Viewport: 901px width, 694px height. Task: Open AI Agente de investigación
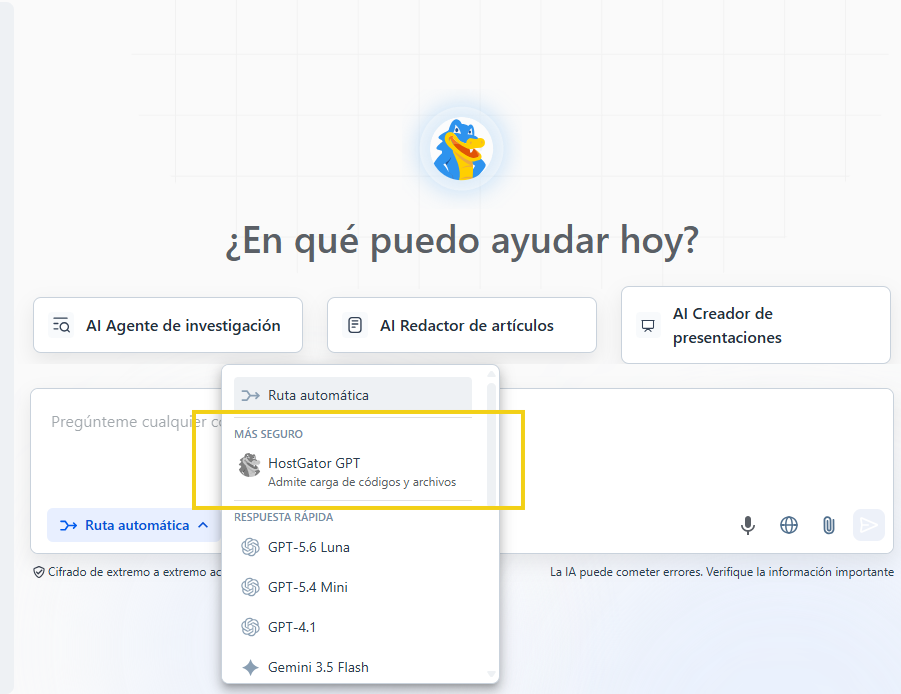point(168,325)
